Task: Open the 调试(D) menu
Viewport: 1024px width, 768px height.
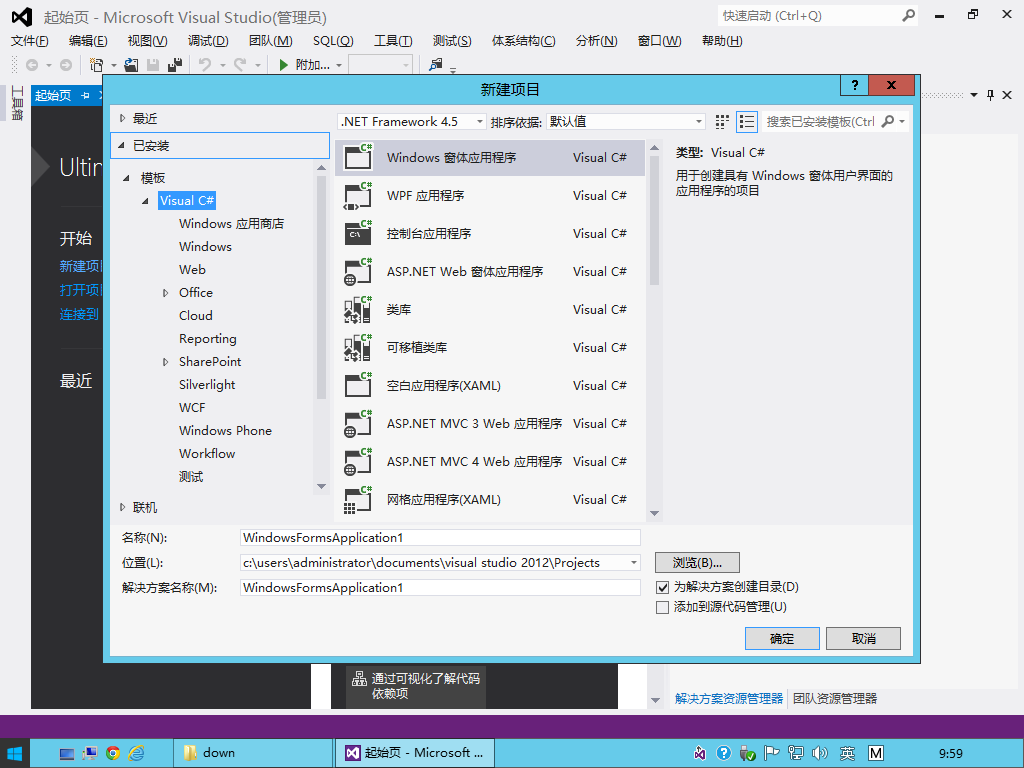Action: 208,41
